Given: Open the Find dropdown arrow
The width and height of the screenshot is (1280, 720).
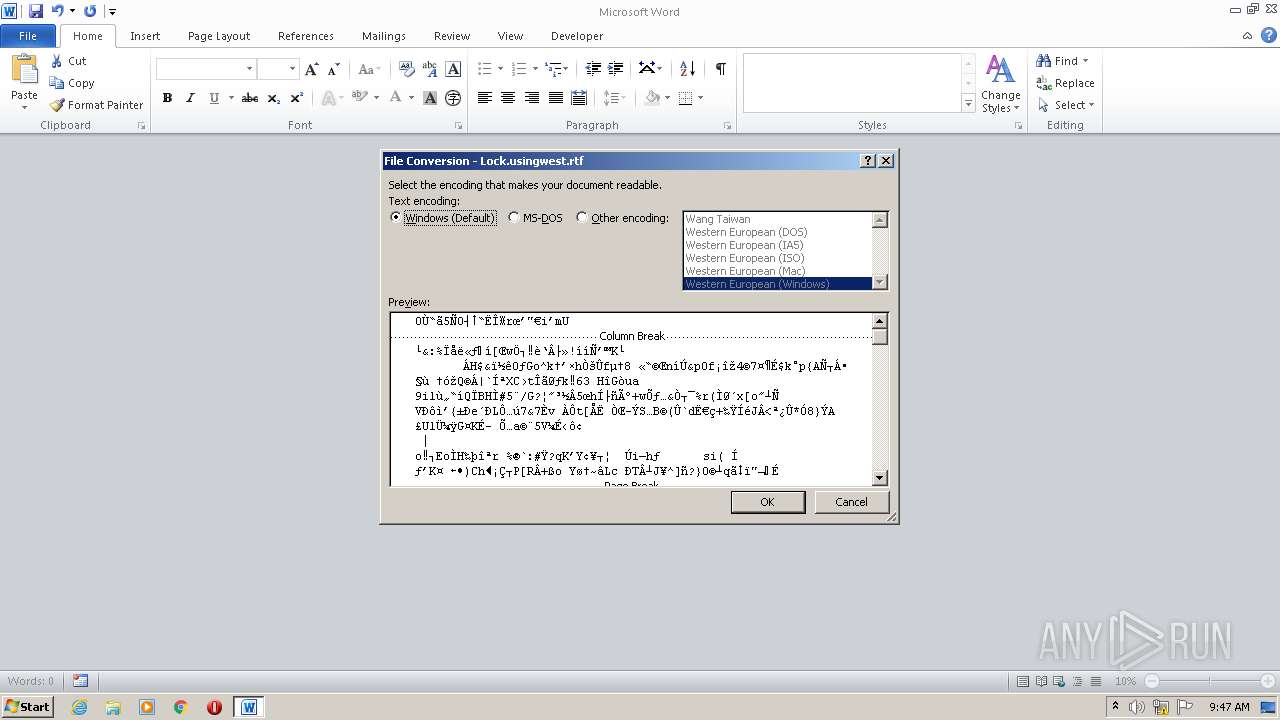Looking at the screenshot, I should [x=1086, y=61].
